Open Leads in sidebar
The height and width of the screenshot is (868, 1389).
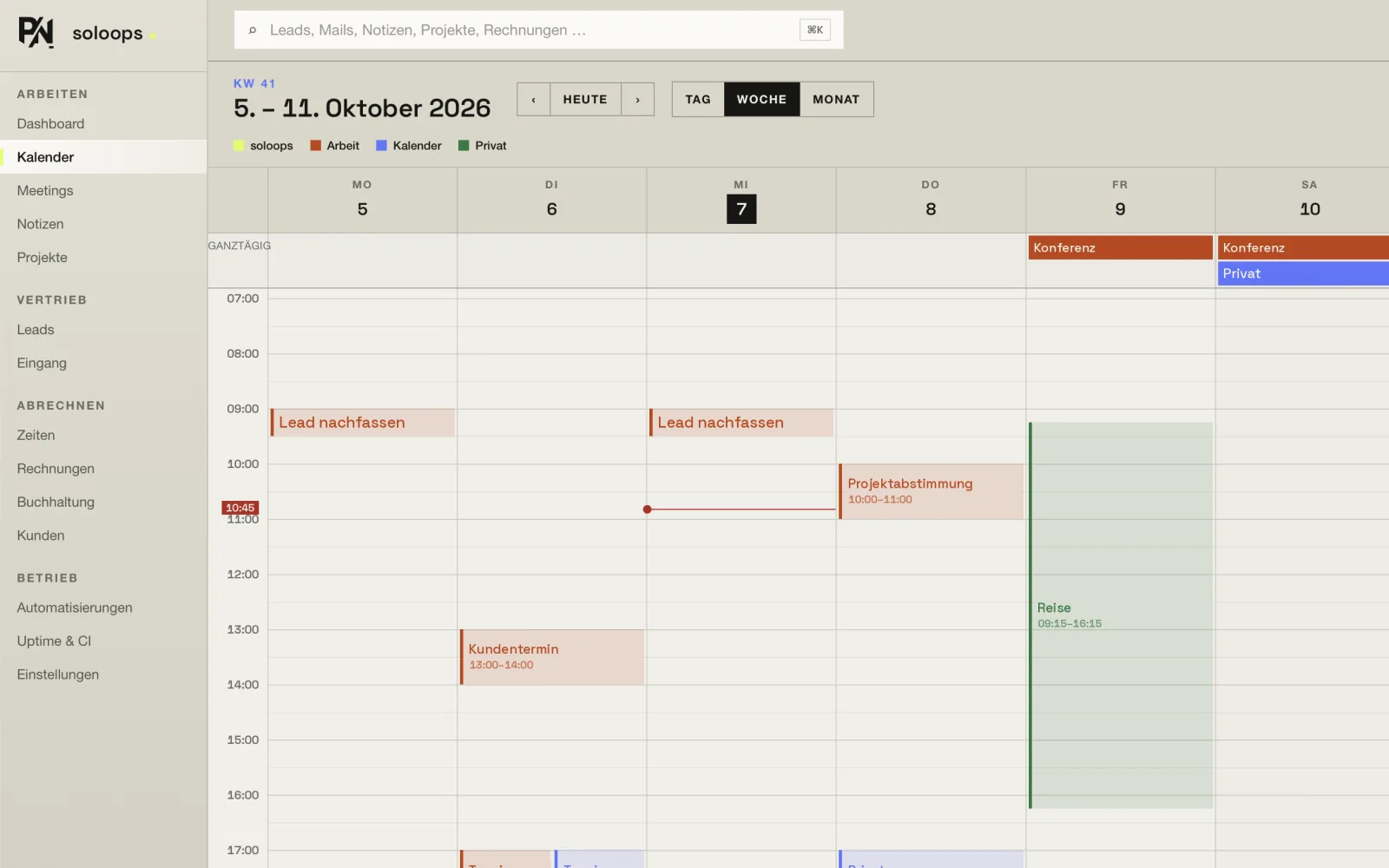tap(103, 330)
